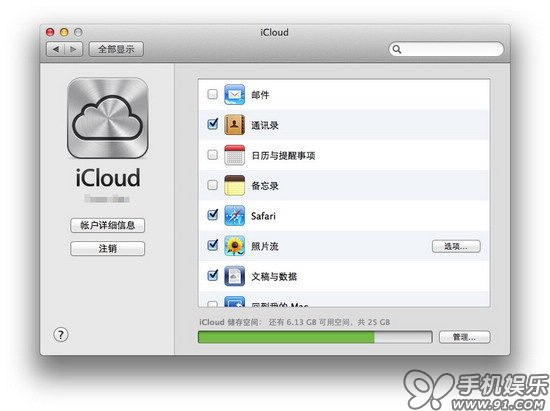Select the Safari label text
This screenshot has width=550, height=411.
pyautogui.click(x=263, y=216)
